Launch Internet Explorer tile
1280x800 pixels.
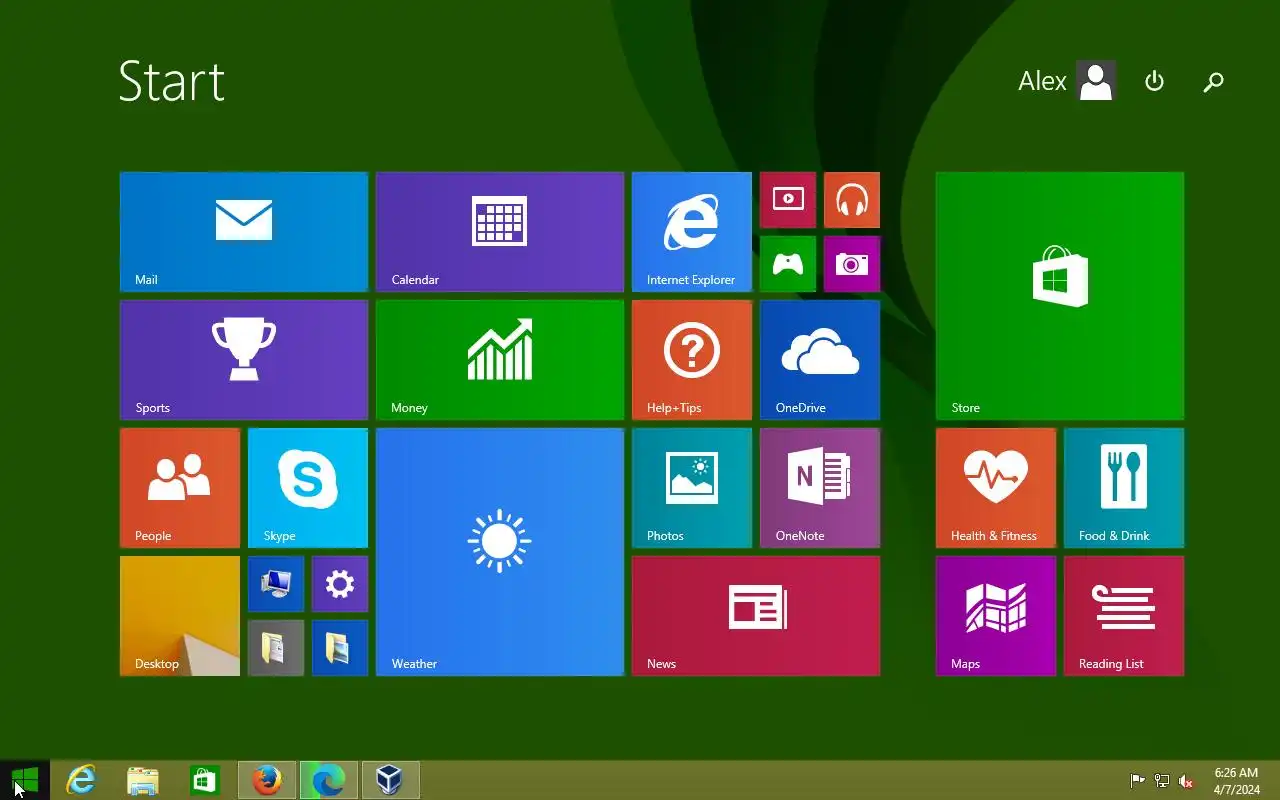(692, 232)
